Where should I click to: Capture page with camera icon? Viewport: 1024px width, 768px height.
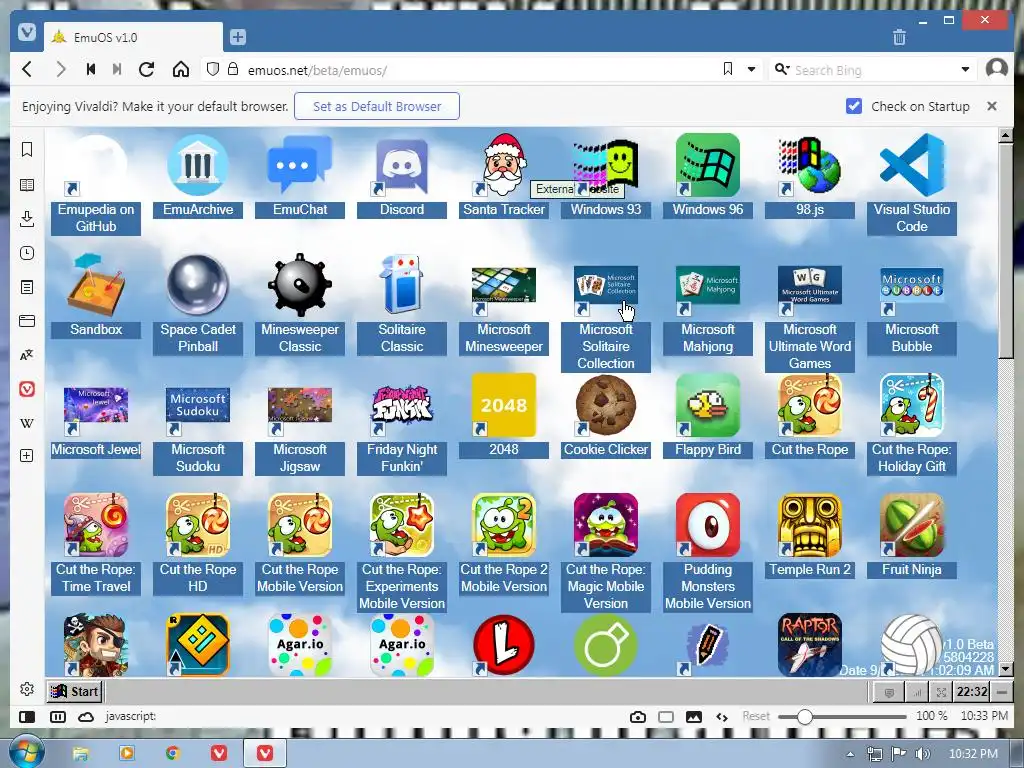point(638,716)
